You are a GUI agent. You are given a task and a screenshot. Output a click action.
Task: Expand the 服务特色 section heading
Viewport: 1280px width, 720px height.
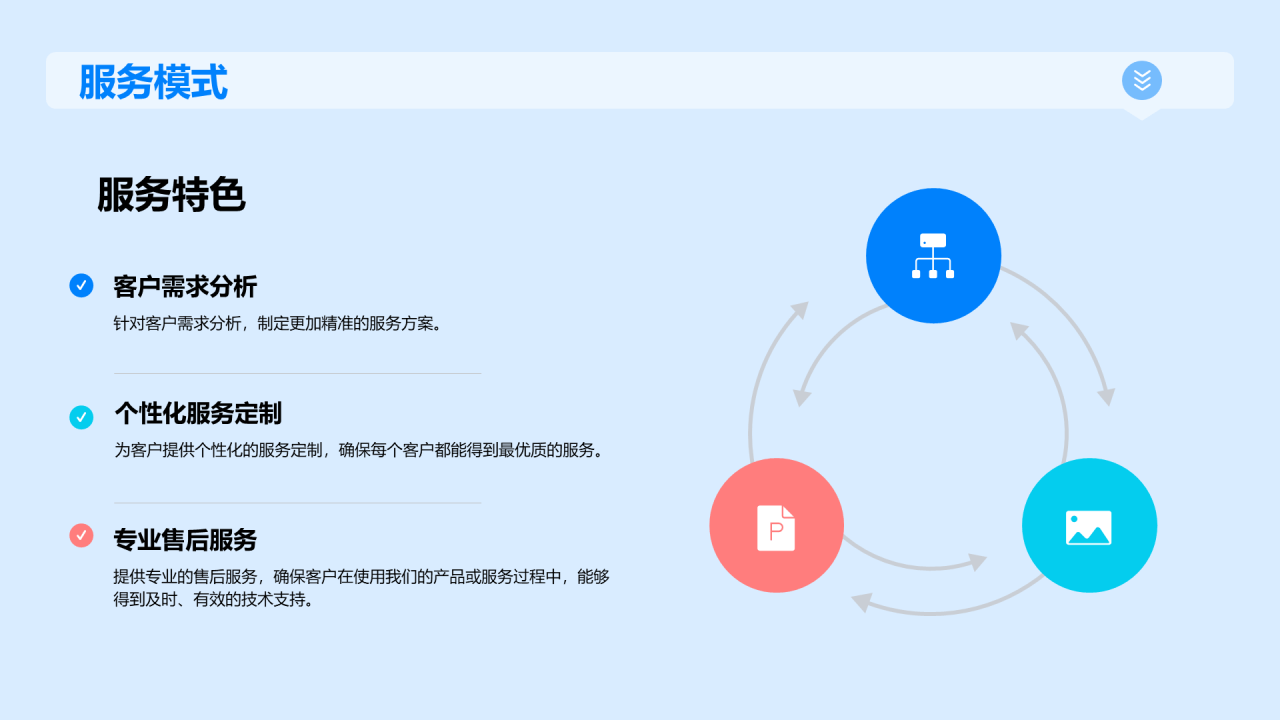point(172,195)
